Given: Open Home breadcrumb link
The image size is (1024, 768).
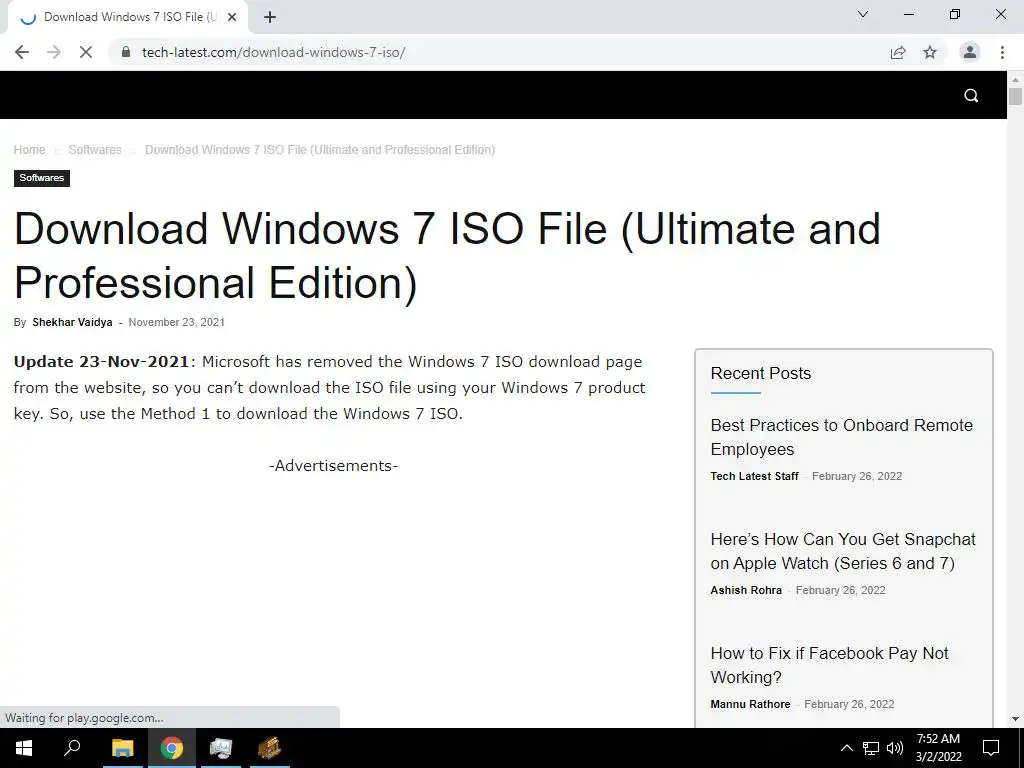Looking at the screenshot, I should pos(29,150).
